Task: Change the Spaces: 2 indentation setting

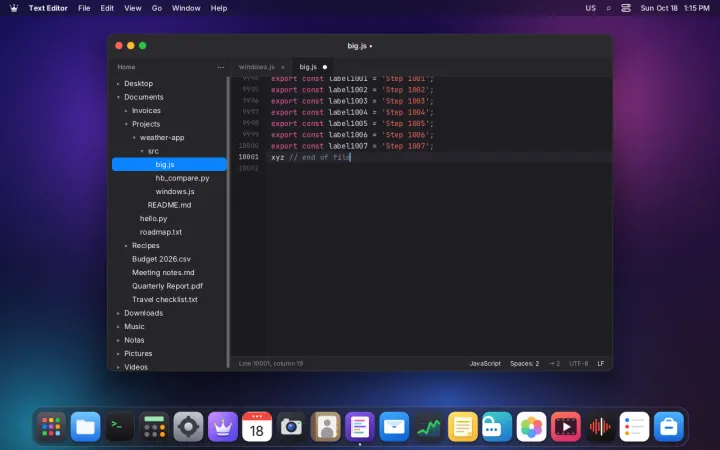Action: pos(524,363)
